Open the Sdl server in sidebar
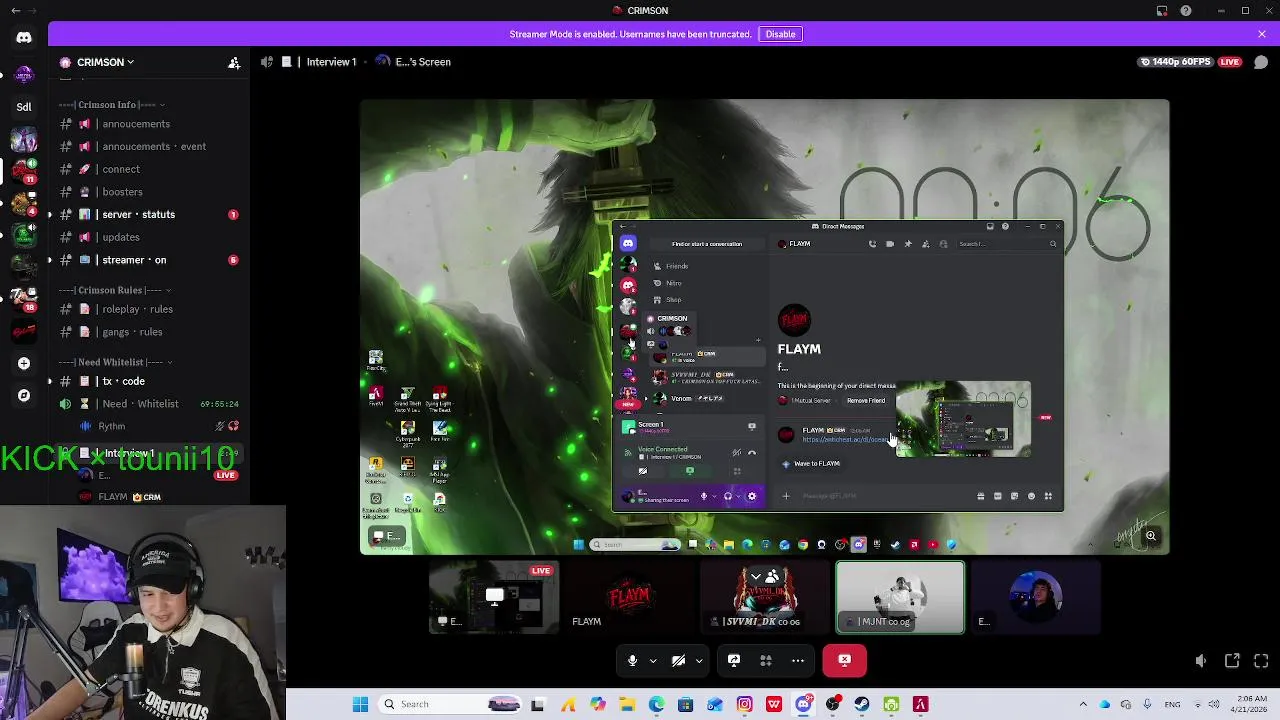1280x720 pixels. click(24, 107)
